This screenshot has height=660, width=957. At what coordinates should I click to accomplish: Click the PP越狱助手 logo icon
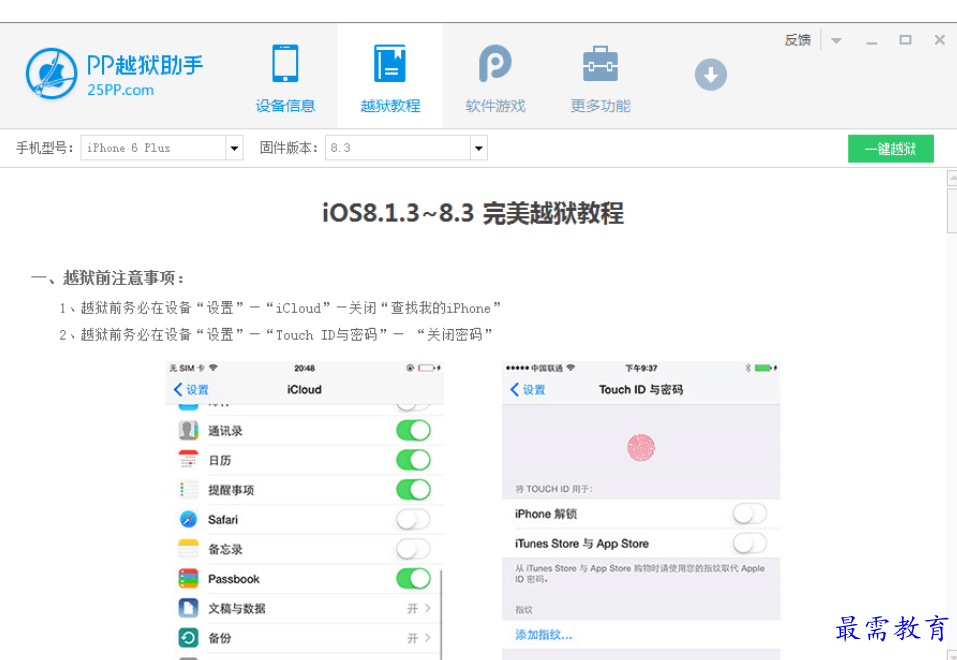coord(52,73)
